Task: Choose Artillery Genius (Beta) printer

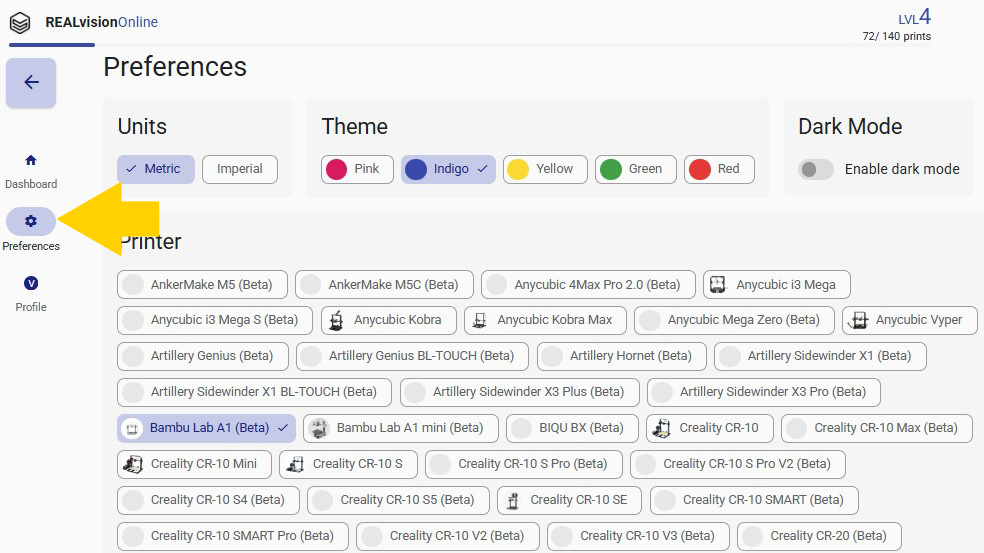Action: 203,356
